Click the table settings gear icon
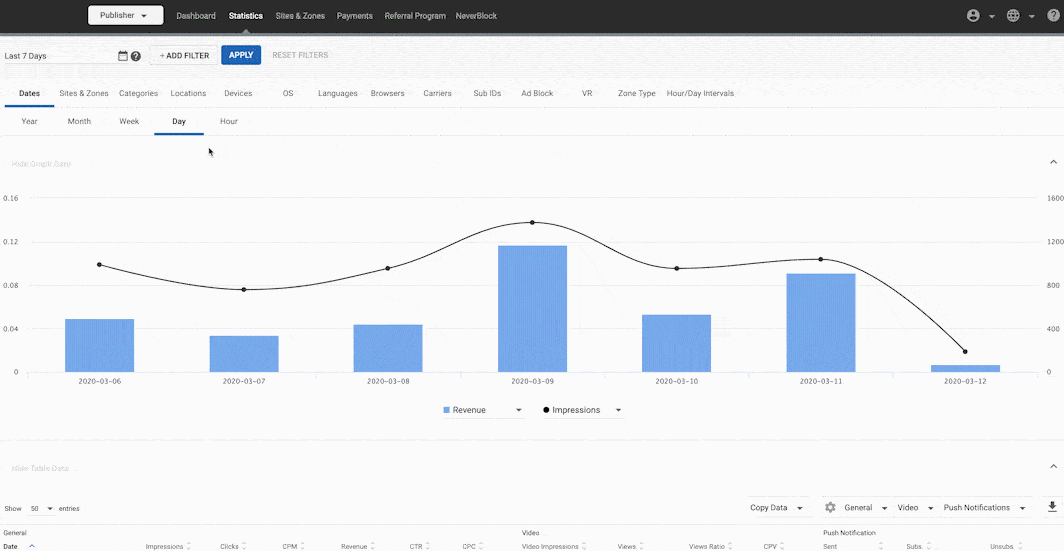 coord(830,508)
